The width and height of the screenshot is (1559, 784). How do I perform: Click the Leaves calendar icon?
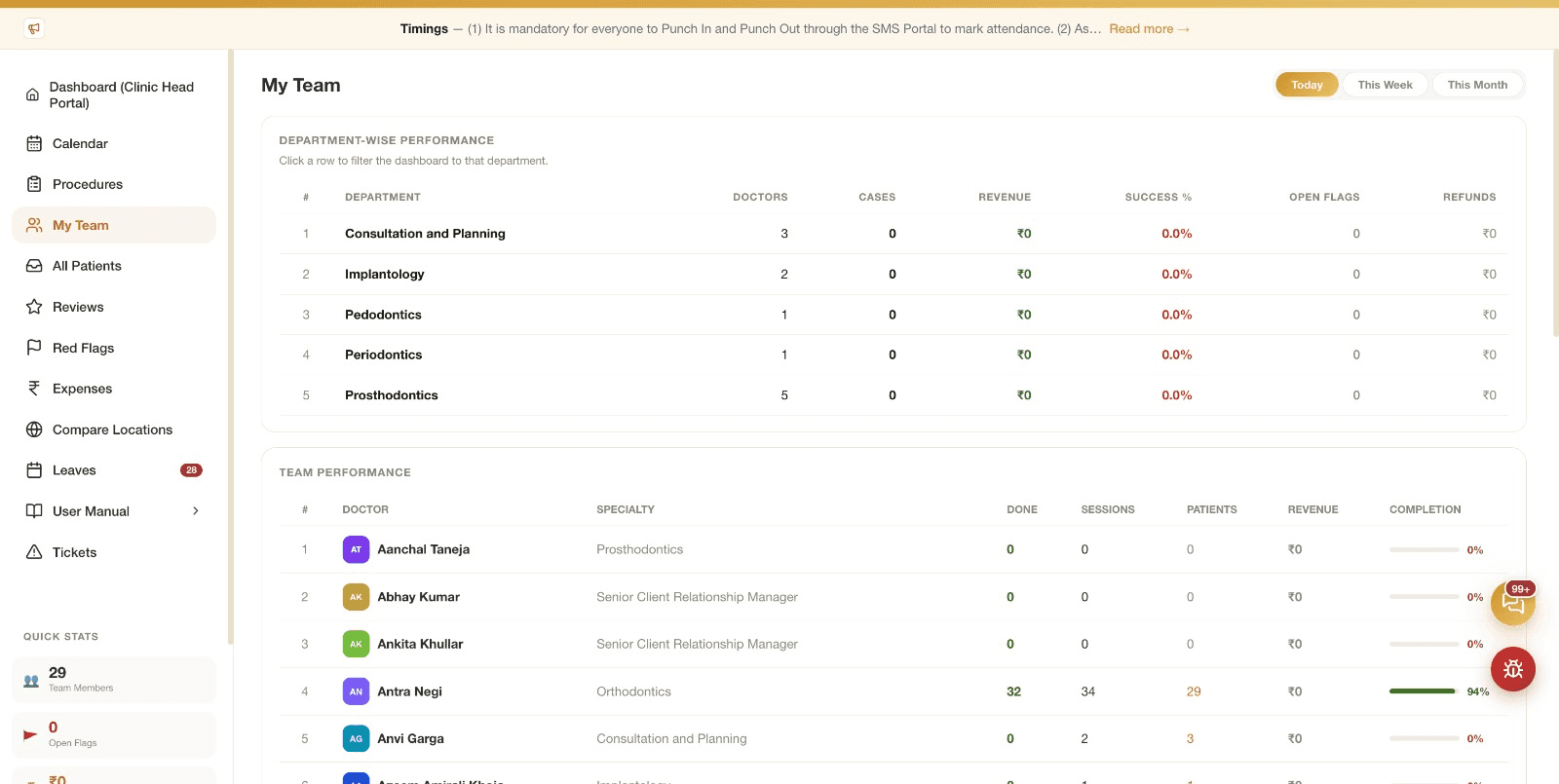[34, 470]
